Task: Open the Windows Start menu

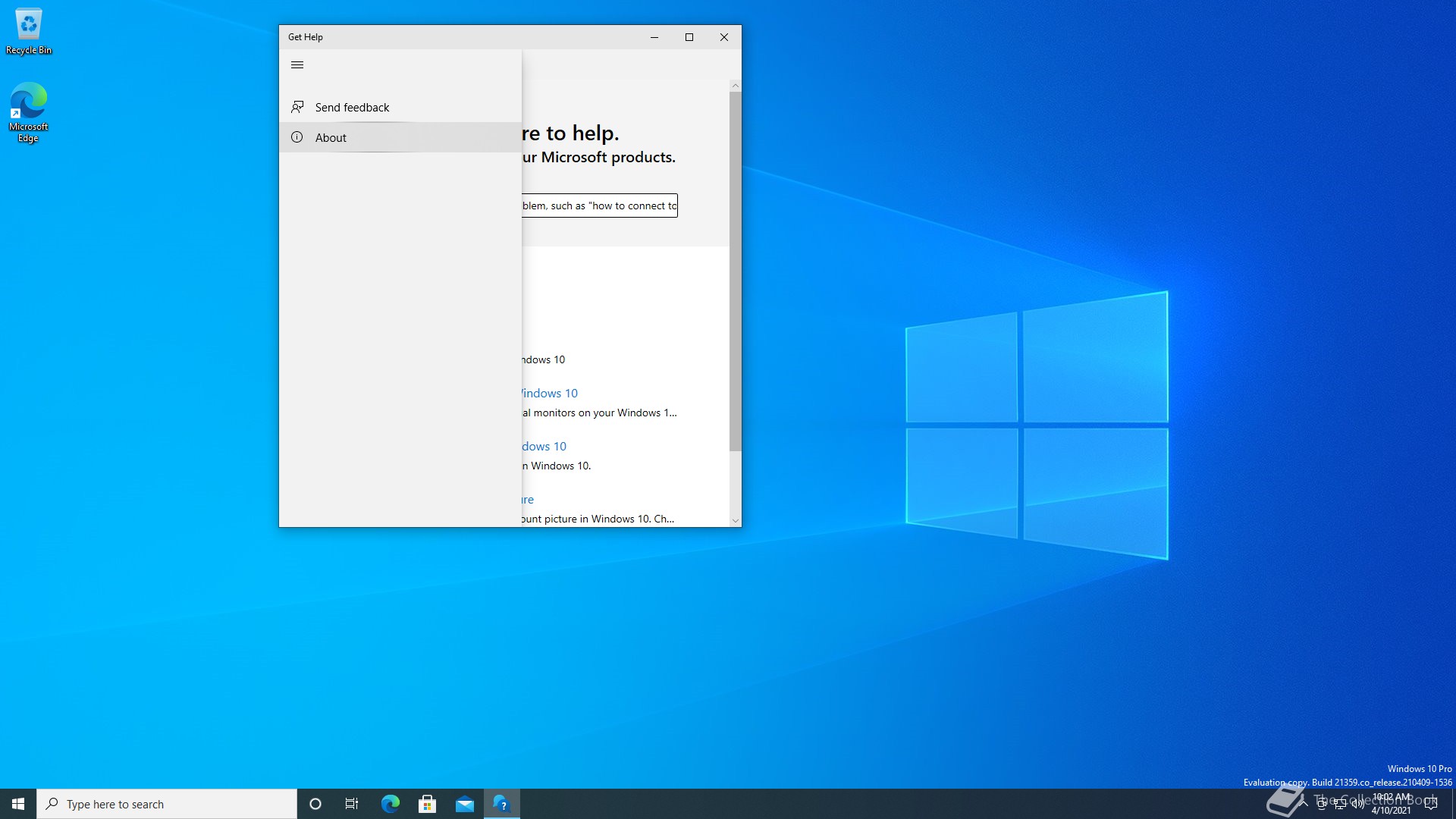Action: pyautogui.click(x=18, y=804)
